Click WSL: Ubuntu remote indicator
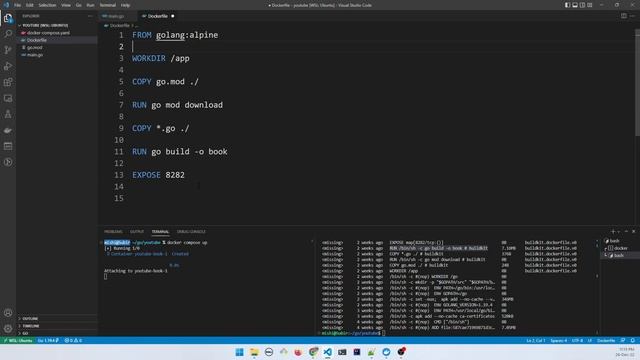 (17, 340)
